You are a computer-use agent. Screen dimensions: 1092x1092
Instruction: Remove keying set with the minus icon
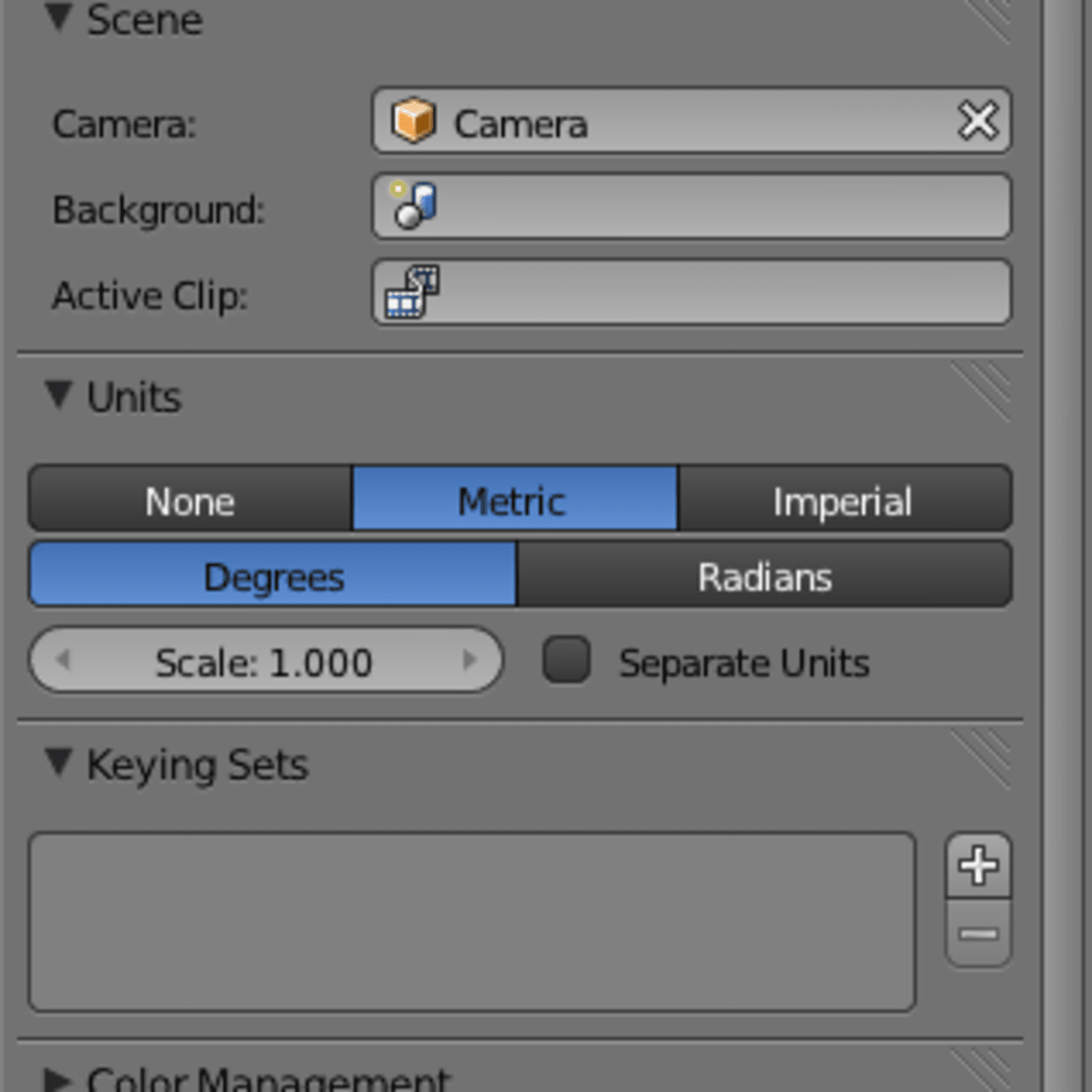pos(978,934)
